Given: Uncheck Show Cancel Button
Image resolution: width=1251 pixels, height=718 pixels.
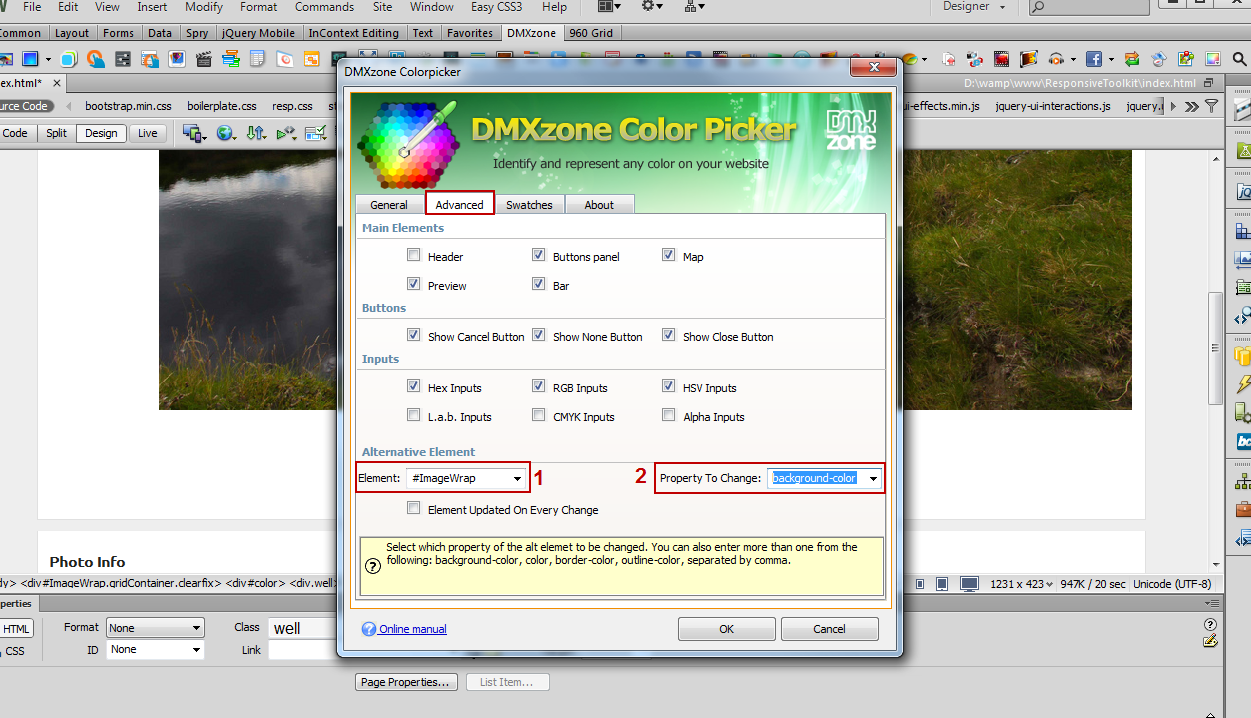Looking at the screenshot, I should [x=414, y=335].
